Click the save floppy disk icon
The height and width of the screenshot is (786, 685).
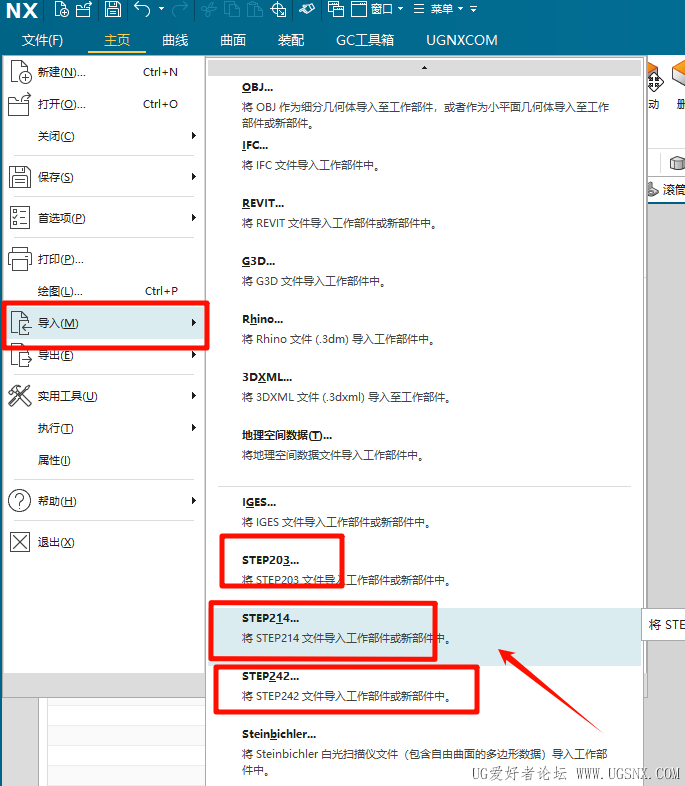(x=112, y=9)
